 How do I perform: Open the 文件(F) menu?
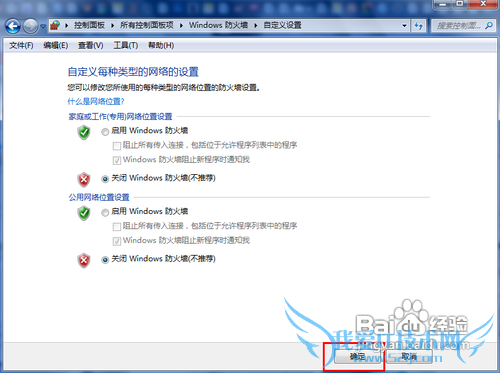(21, 45)
